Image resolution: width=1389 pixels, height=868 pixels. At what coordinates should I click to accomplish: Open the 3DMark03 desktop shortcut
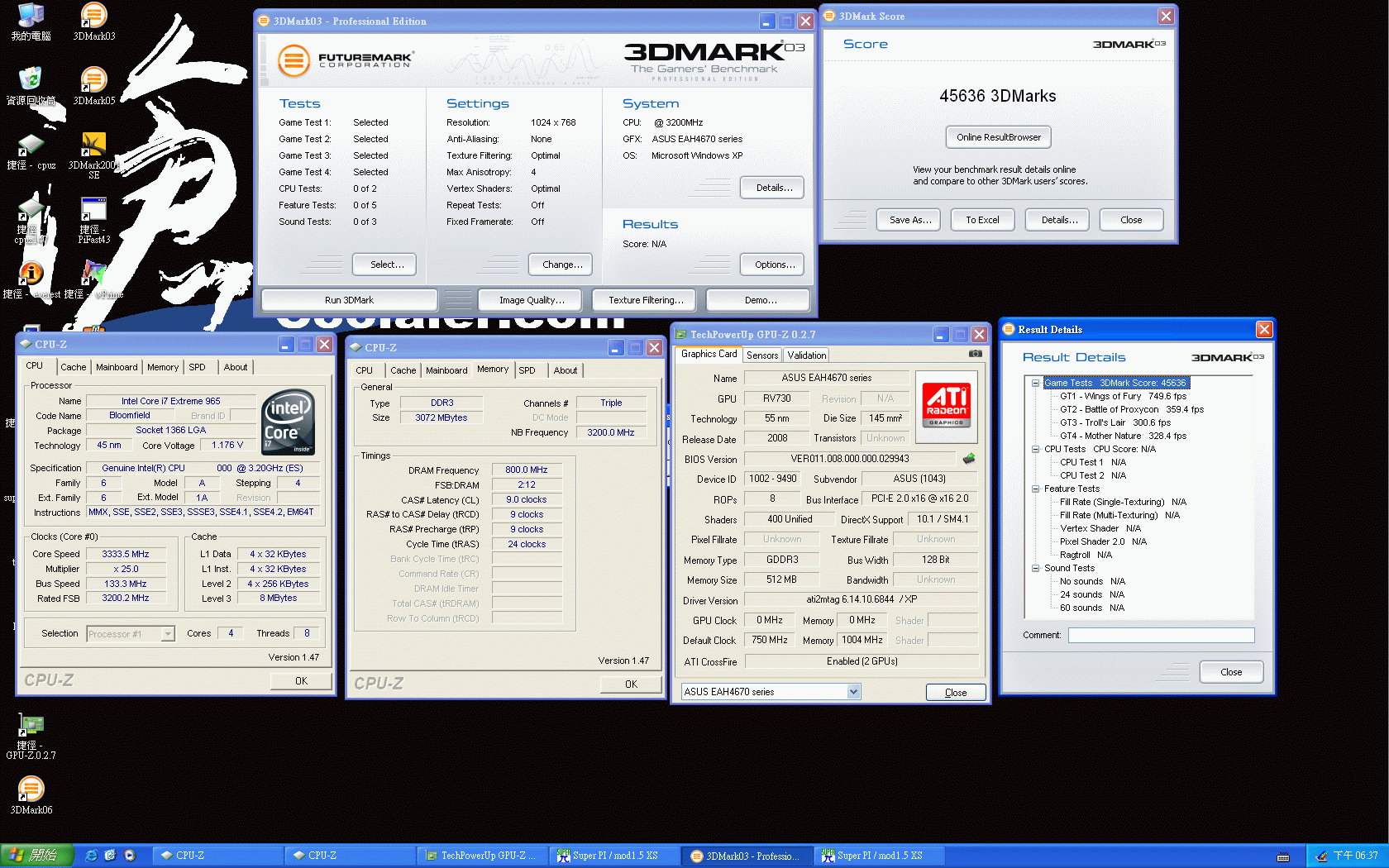coord(93,21)
